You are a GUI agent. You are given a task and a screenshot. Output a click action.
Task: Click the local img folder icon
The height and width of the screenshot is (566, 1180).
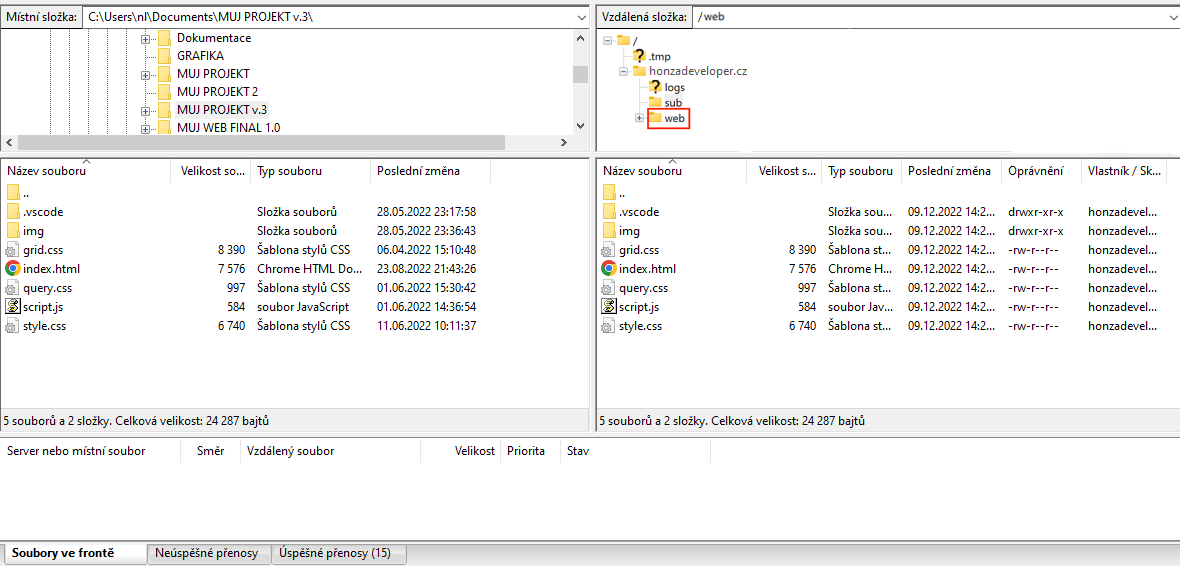[13, 231]
